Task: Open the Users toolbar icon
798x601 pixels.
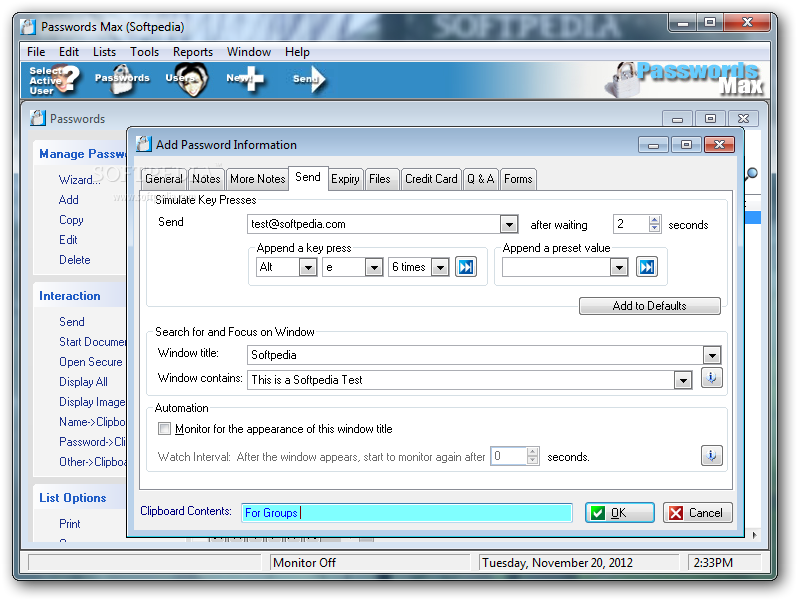Action: click(188, 79)
